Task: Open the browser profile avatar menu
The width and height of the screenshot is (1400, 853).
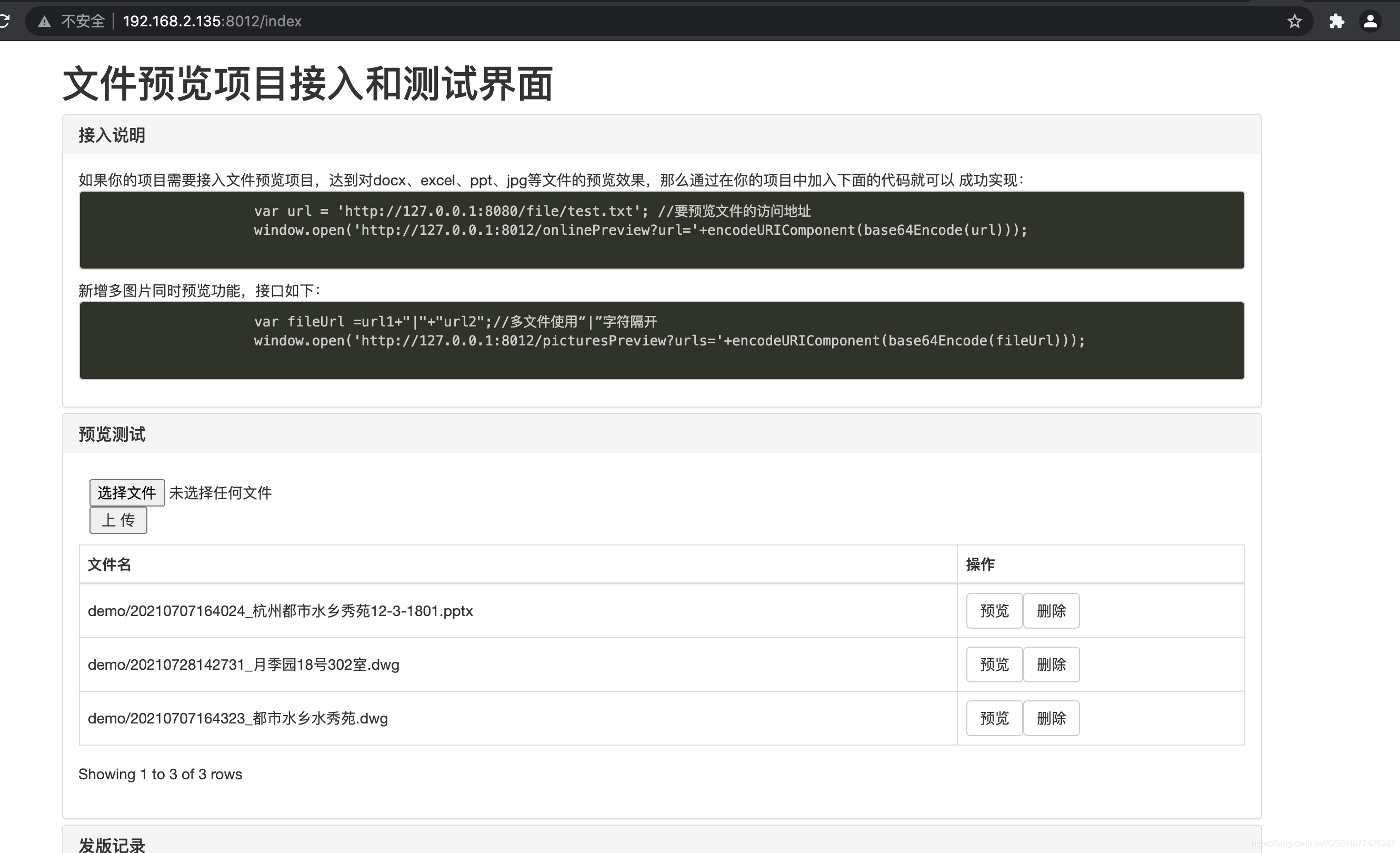Action: coord(1371,21)
